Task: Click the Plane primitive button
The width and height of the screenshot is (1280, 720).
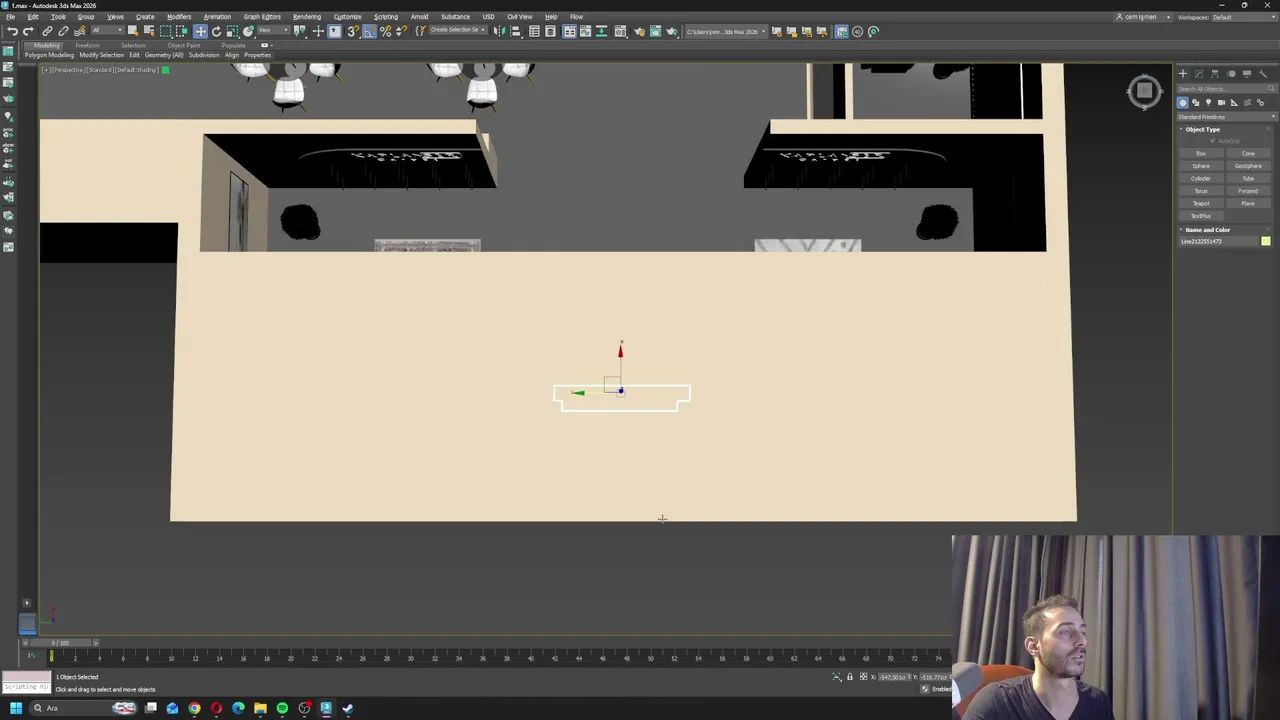Action: coord(1248,203)
